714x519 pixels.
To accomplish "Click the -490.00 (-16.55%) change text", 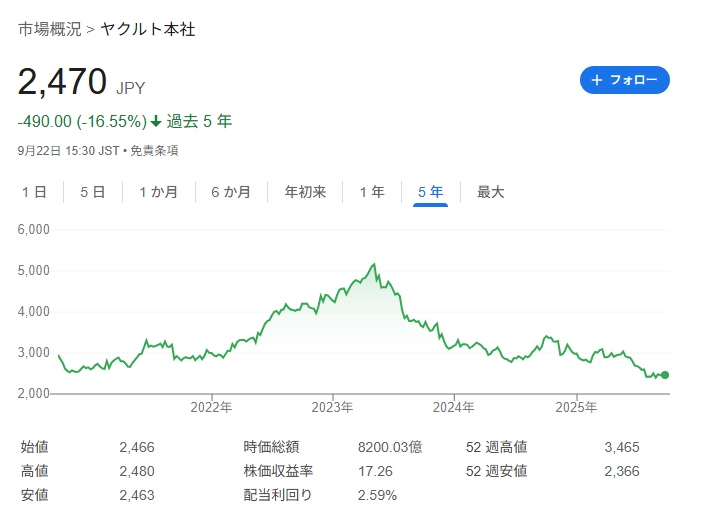I will pos(82,122).
